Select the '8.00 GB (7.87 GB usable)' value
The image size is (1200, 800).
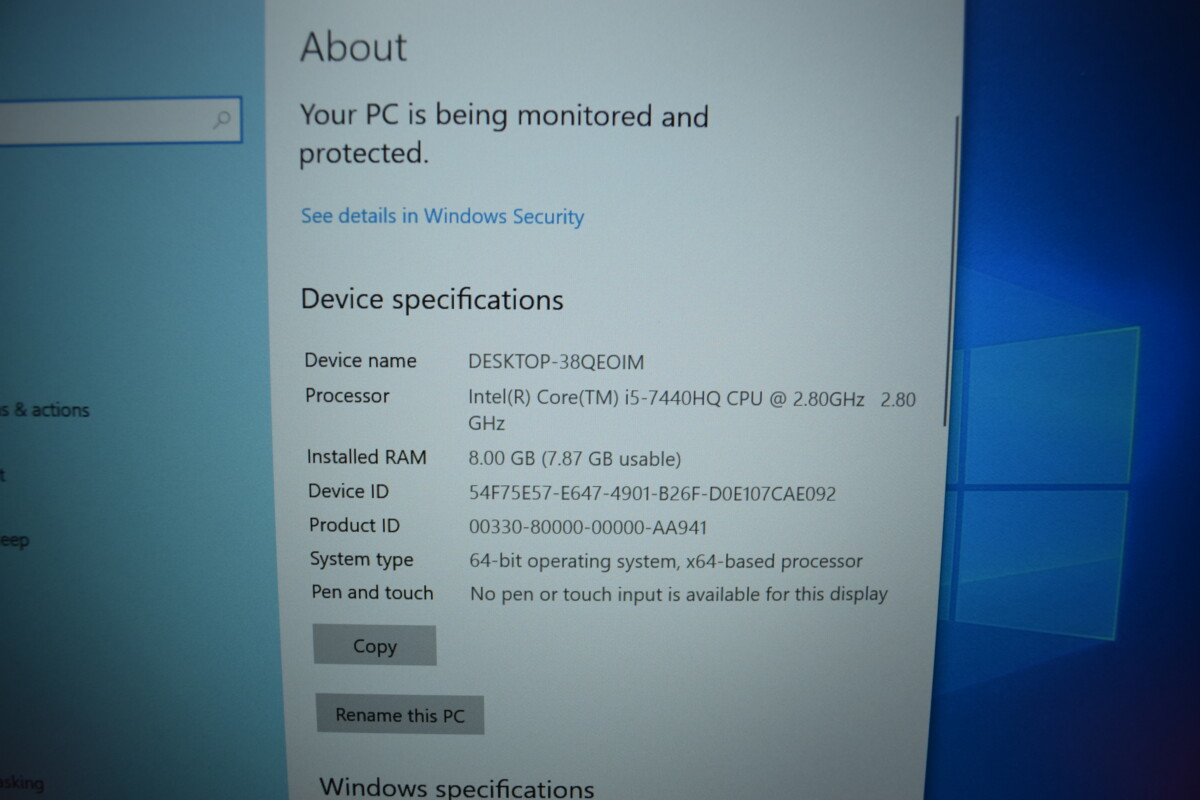(575, 459)
